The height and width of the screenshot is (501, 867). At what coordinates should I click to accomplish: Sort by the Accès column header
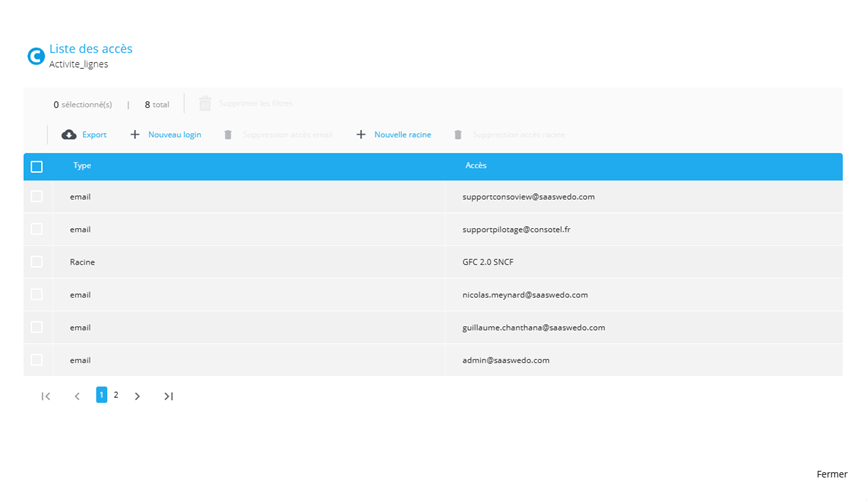point(476,166)
